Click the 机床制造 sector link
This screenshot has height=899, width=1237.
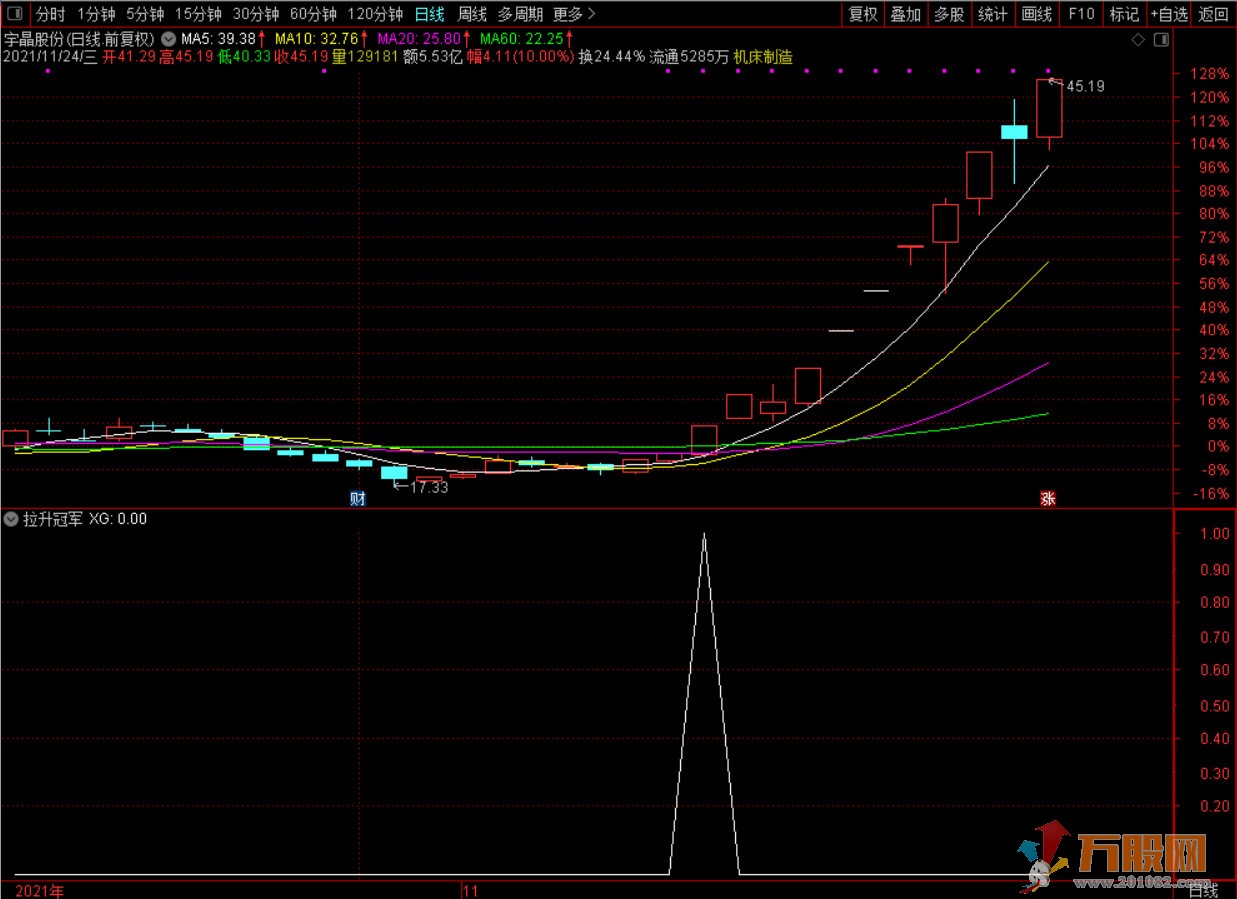point(762,57)
